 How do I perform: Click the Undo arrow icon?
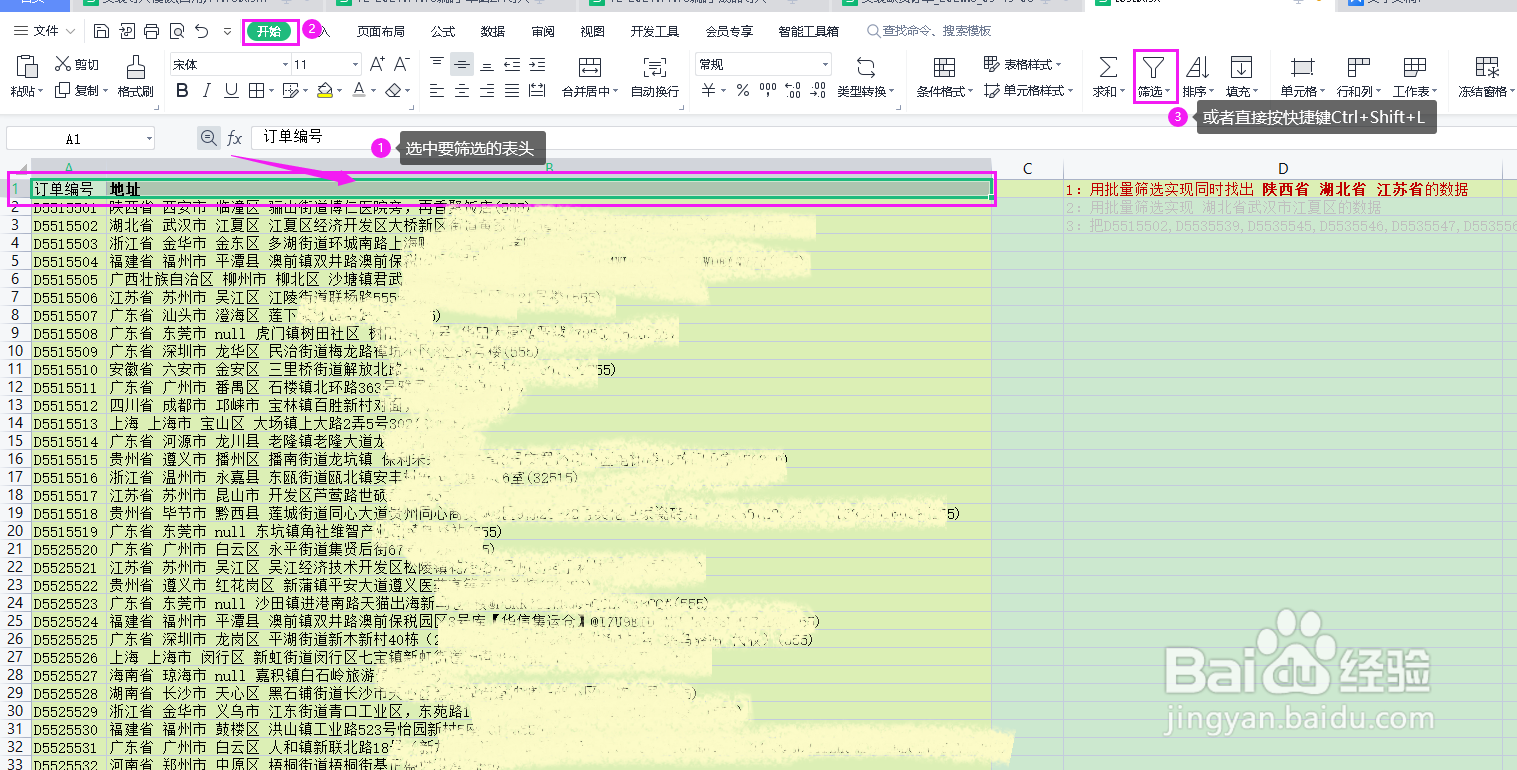[x=202, y=32]
